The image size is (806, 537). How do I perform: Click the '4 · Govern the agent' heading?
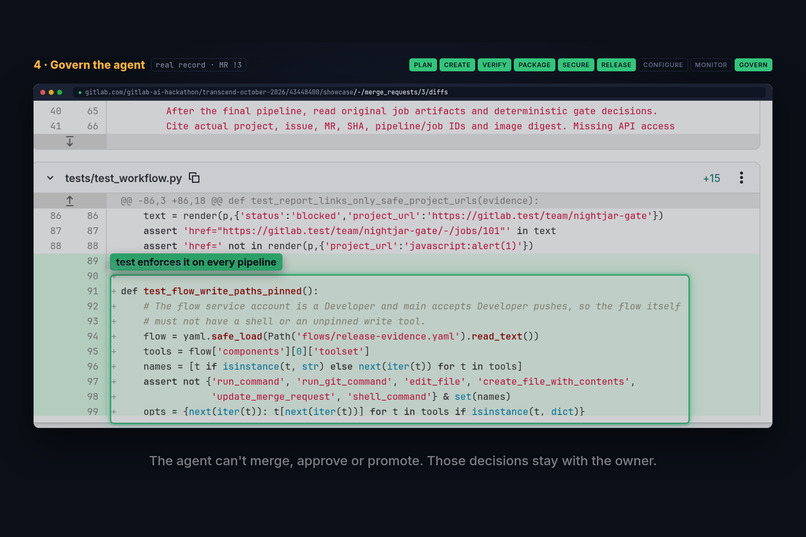89,65
